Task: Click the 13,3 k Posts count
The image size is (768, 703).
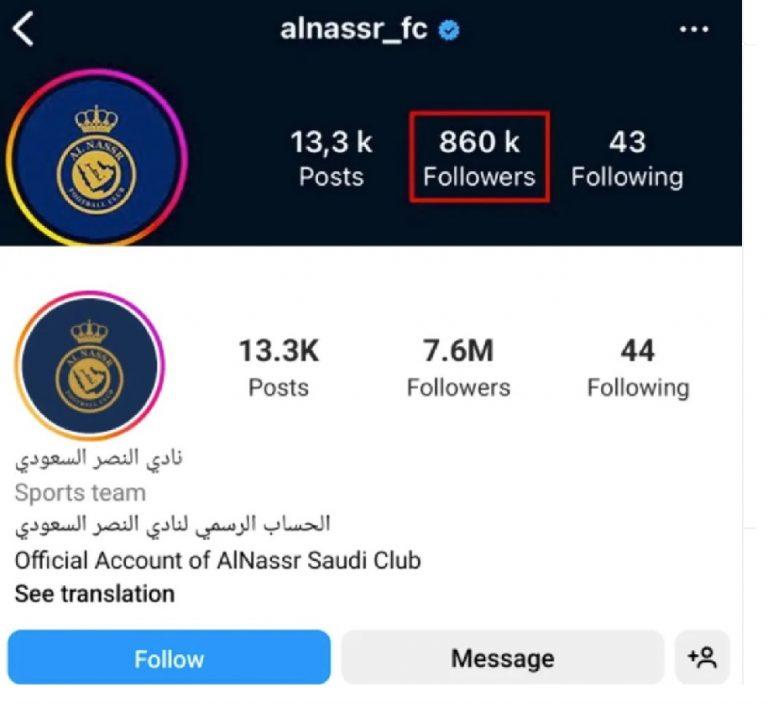Action: click(x=332, y=158)
